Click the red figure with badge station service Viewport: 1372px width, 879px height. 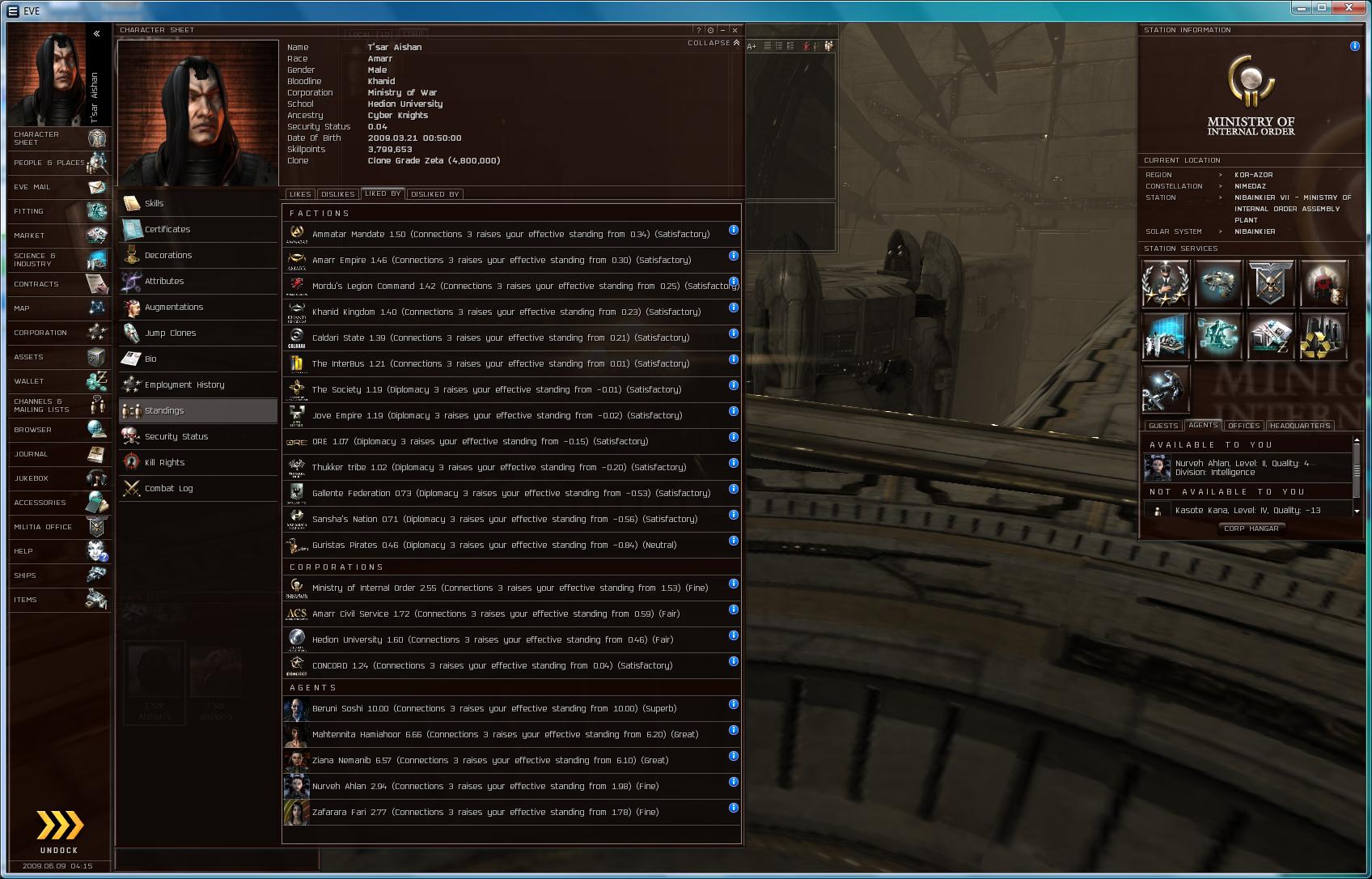(1323, 283)
